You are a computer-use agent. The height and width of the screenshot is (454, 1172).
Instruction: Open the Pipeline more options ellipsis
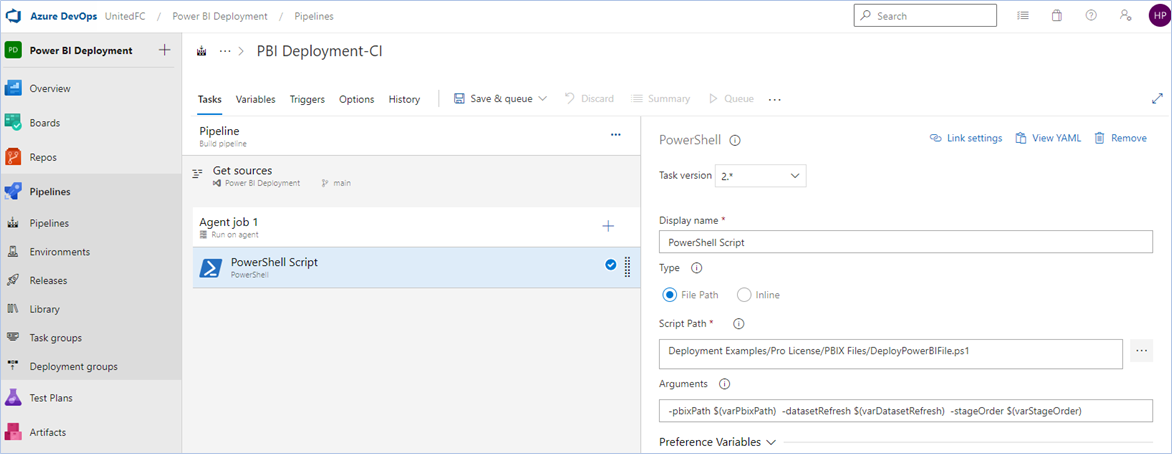tap(616, 135)
